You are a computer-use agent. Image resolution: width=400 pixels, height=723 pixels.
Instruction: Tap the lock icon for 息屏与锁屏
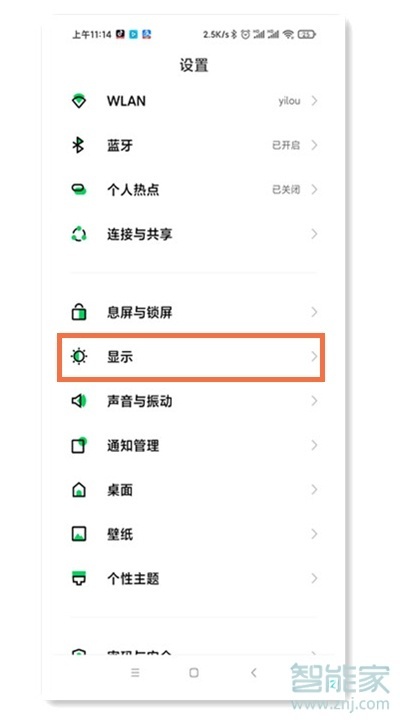click(x=79, y=312)
